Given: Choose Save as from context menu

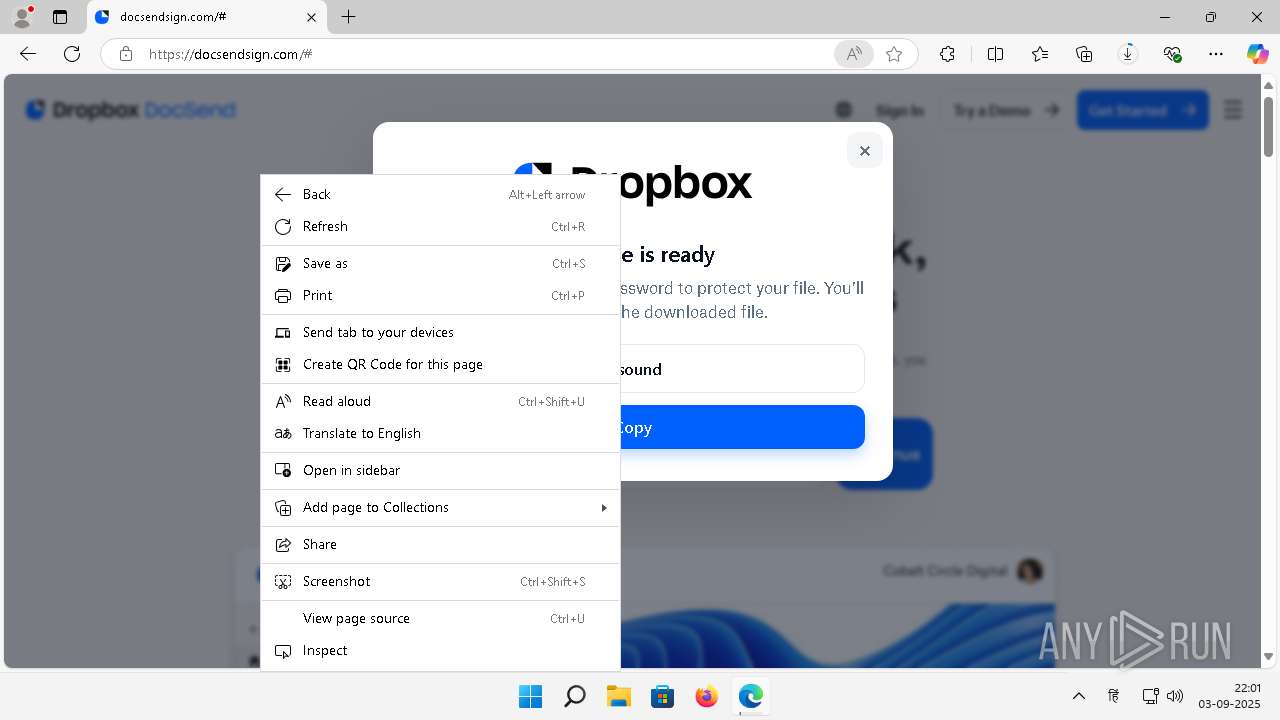Looking at the screenshot, I should point(440,263).
